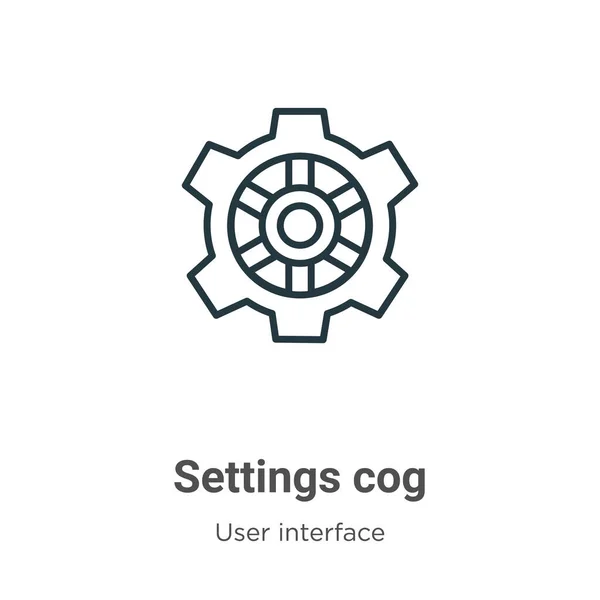This screenshot has width=600, height=600.
Task: Click the top double spoke inside the wheel
Action: tap(300, 172)
